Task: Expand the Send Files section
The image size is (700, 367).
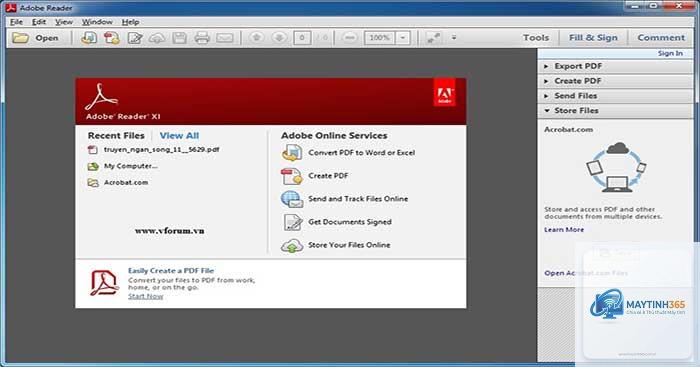Action: [x=615, y=96]
